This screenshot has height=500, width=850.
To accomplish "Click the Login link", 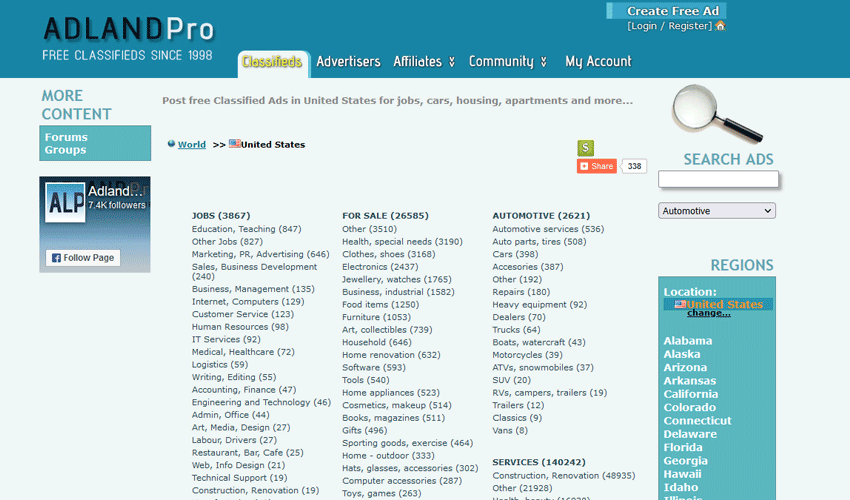I will click(643, 26).
